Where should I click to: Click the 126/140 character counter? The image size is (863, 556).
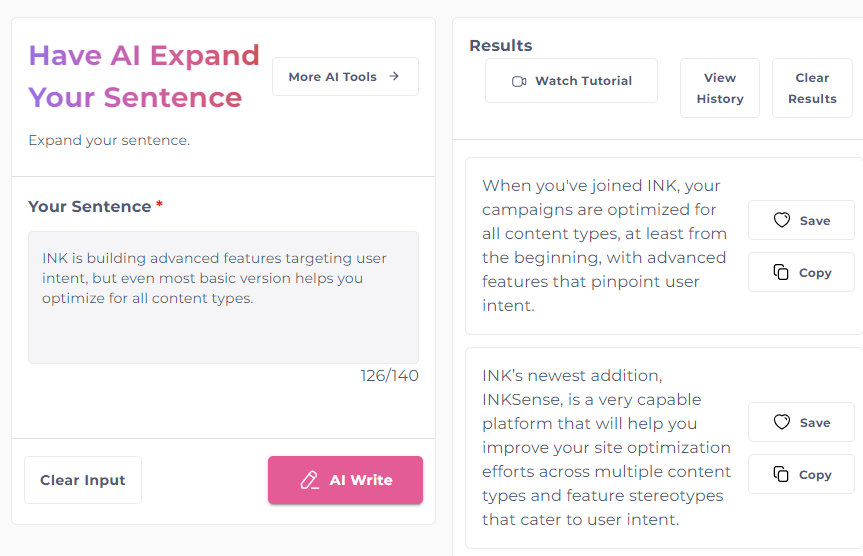click(389, 376)
